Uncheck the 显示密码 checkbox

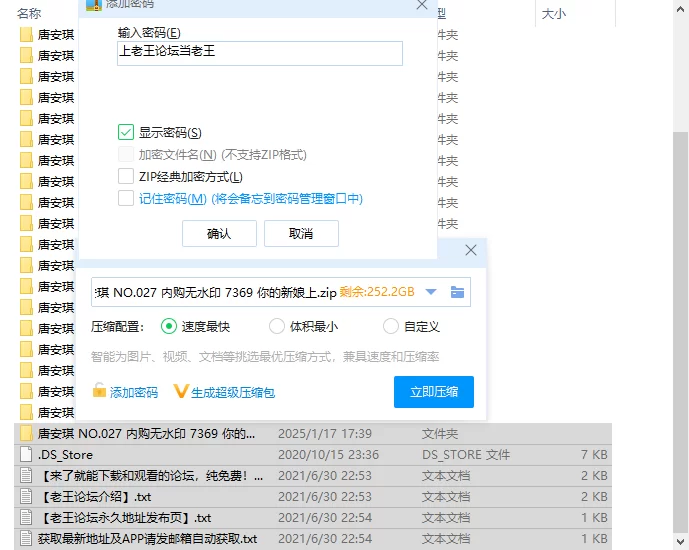tap(126, 133)
